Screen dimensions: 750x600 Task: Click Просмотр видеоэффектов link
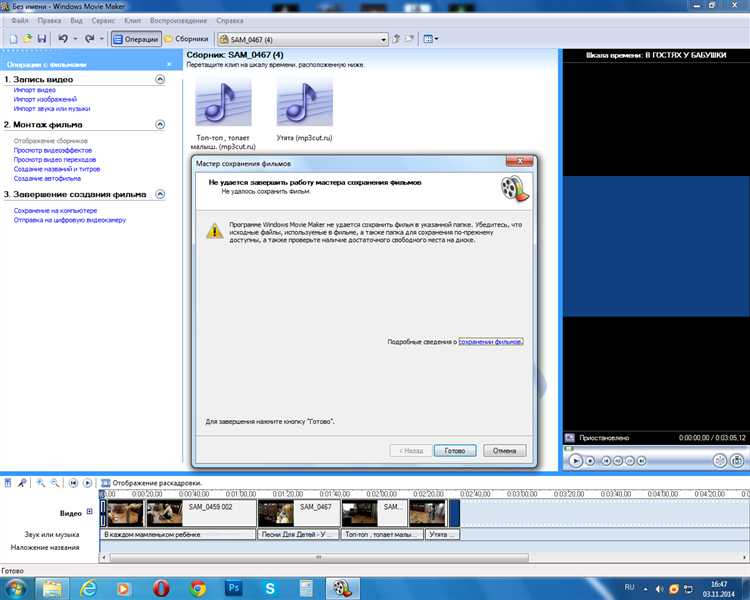pyautogui.click(x=53, y=150)
